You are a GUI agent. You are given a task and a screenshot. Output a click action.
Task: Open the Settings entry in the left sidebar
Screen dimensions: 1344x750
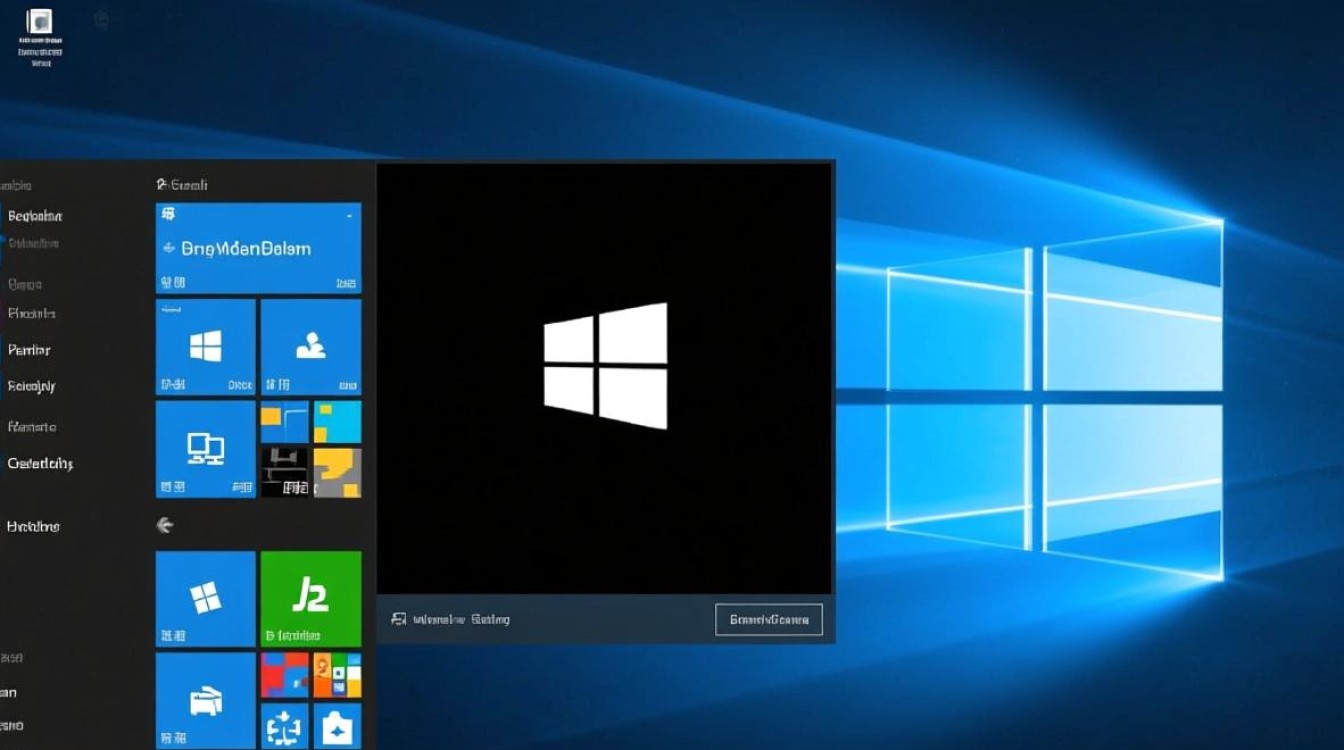42,463
